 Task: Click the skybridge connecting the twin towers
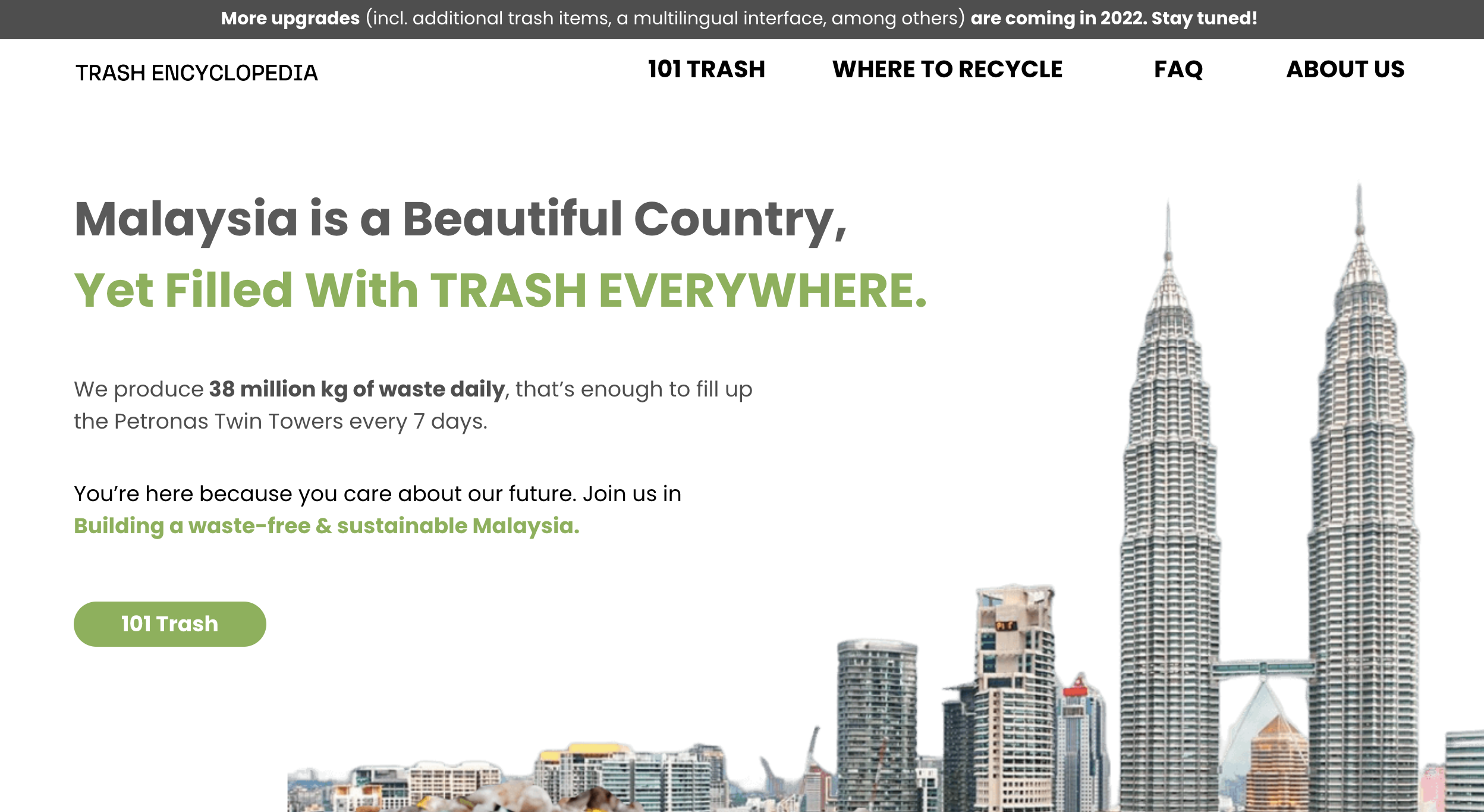pyautogui.click(x=1263, y=670)
